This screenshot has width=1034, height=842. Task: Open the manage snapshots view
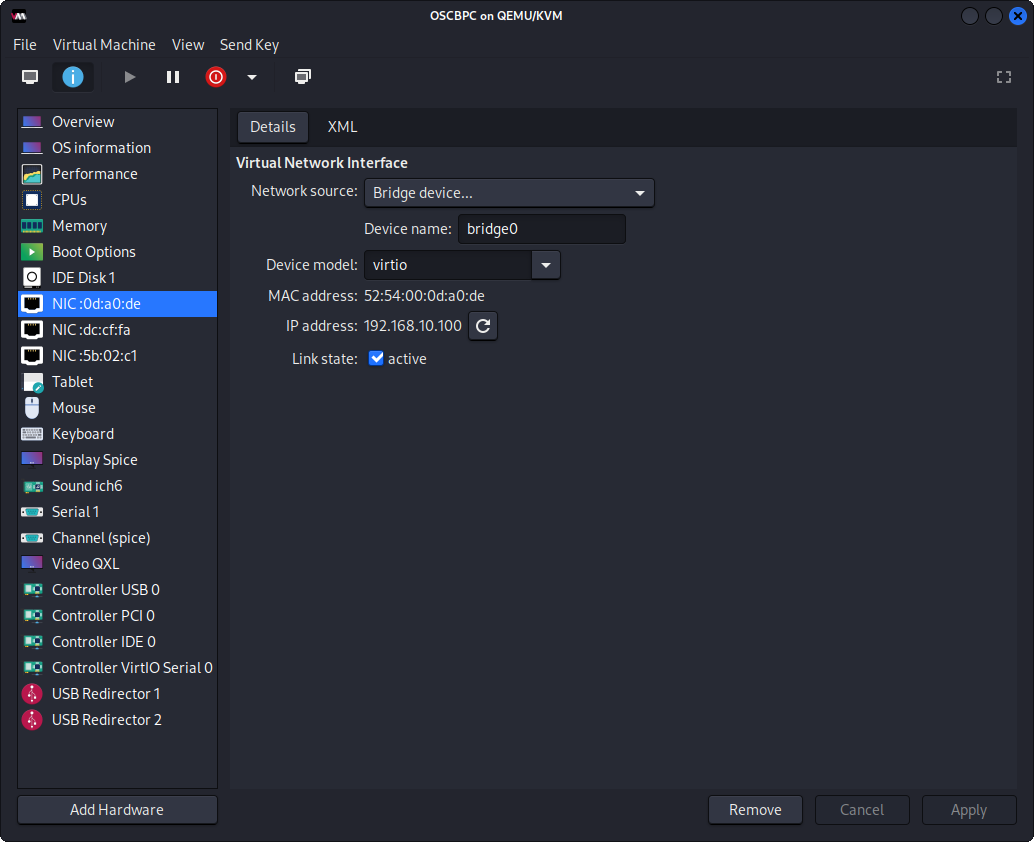303,77
